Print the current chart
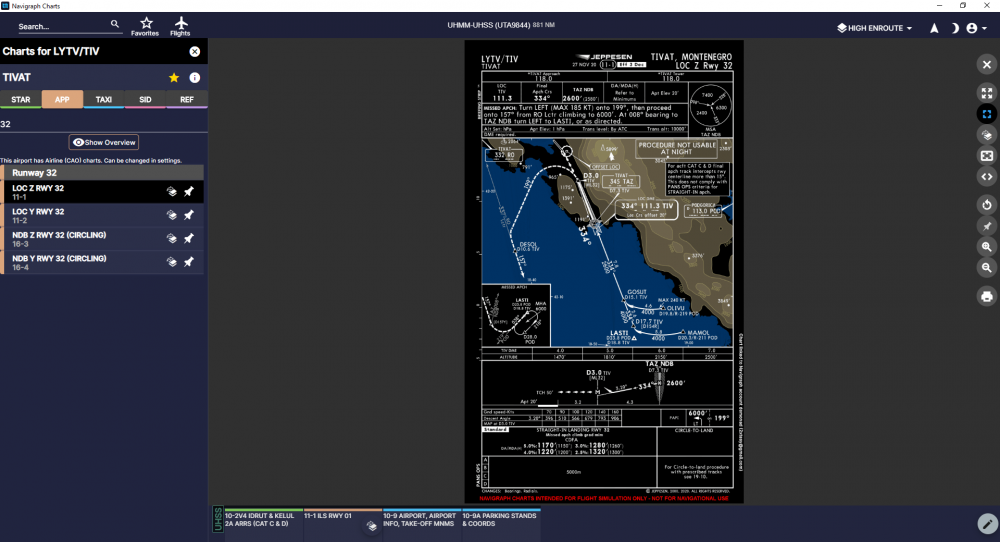The height and width of the screenshot is (542, 1000). (x=987, y=297)
